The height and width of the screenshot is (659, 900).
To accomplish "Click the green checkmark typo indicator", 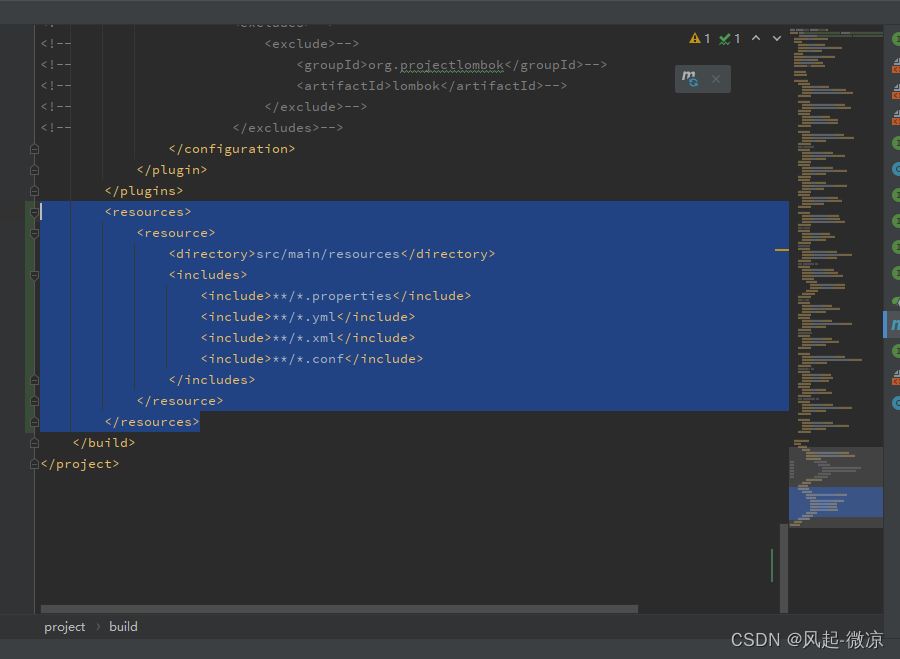I will pos(730,38).
